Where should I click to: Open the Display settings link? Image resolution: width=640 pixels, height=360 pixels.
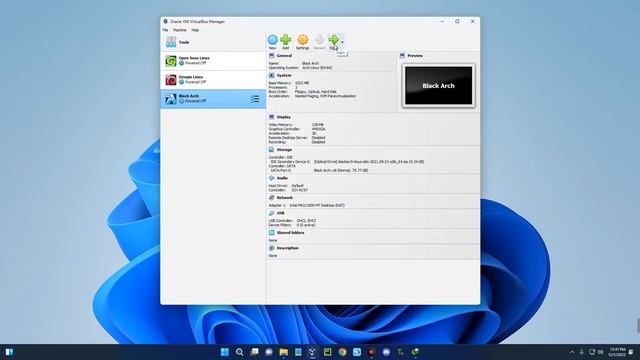coord(284,117)
